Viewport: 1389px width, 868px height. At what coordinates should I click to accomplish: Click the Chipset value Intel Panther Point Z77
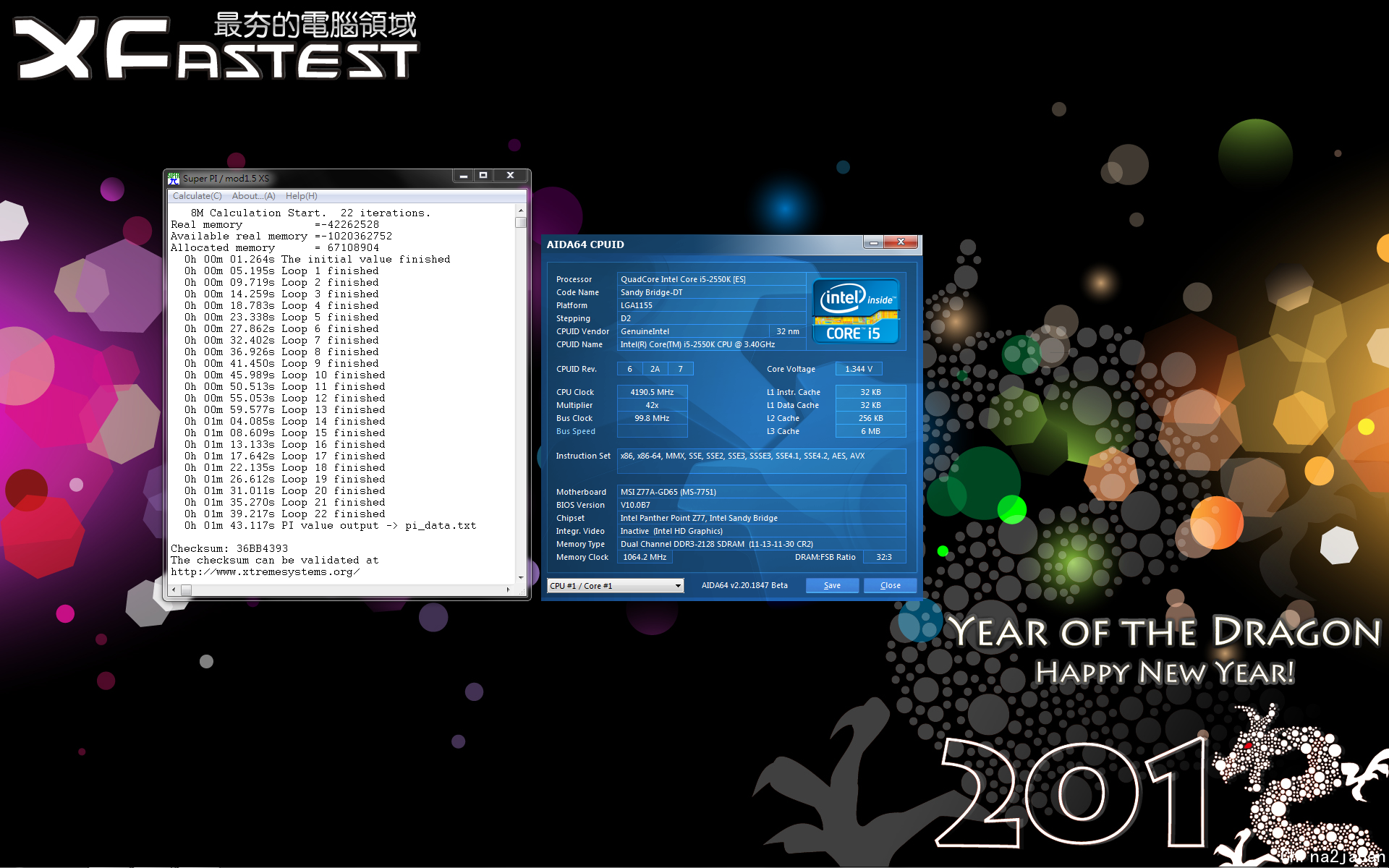tap(761, 518)
